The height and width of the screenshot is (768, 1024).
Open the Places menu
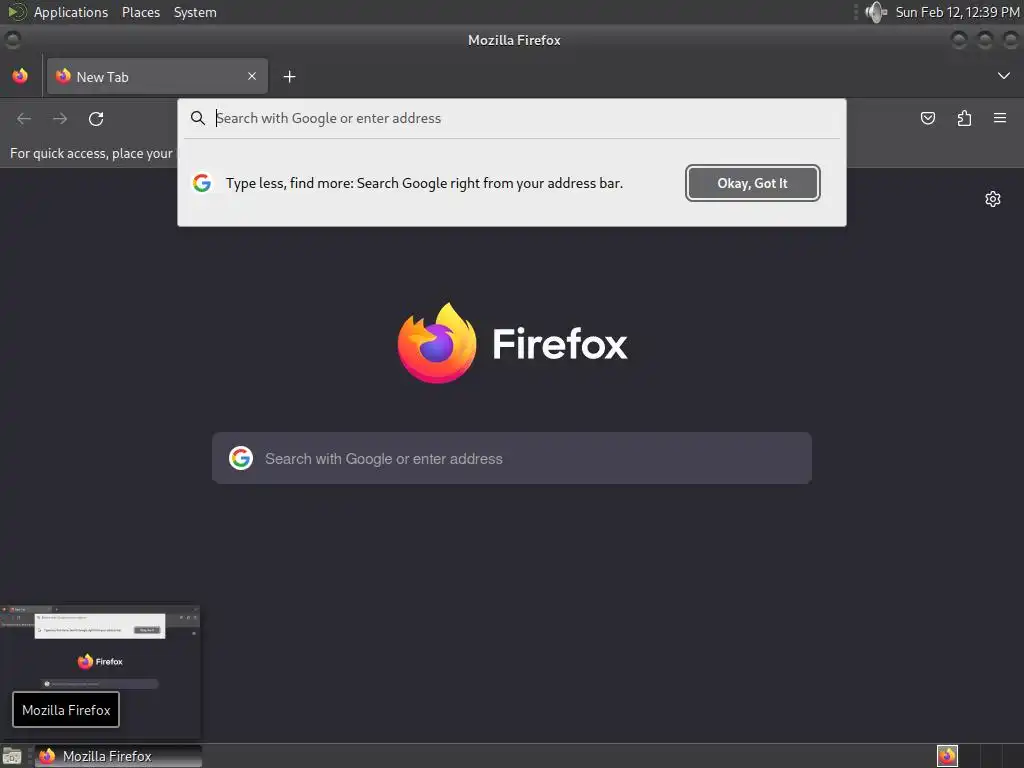[141, 12]
